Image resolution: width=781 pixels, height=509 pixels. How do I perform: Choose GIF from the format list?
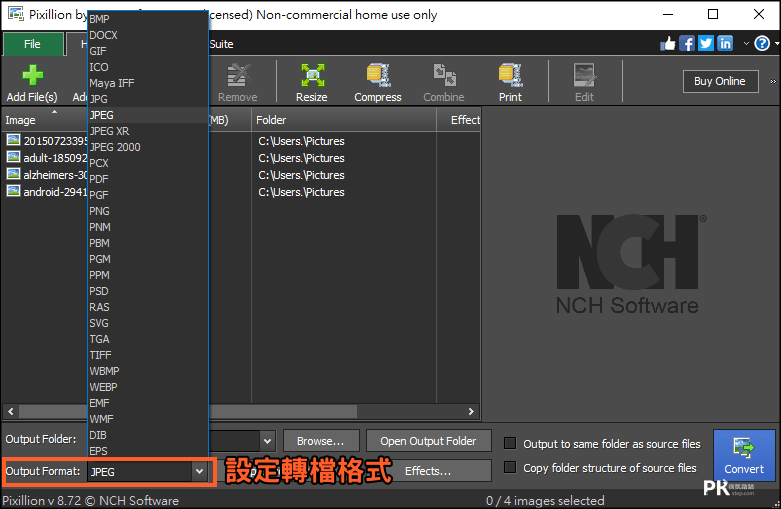click(148, 51)
